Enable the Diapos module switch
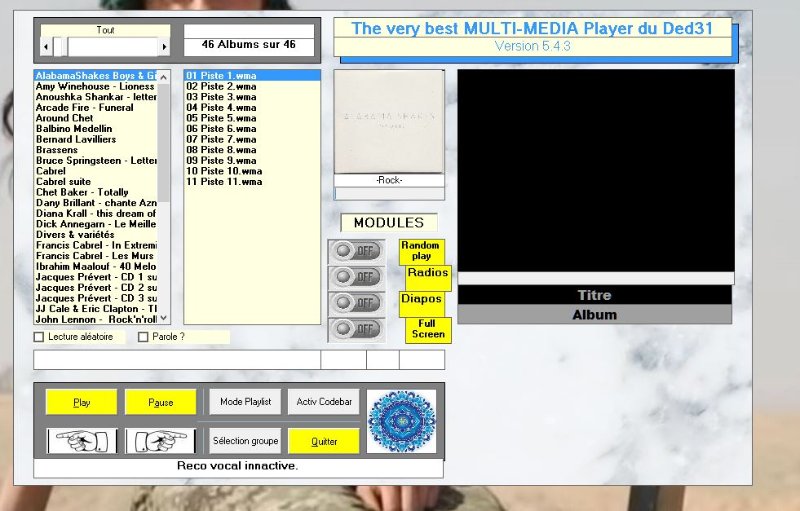Viewport: 800px width, 511px height. tap(355, 303)
